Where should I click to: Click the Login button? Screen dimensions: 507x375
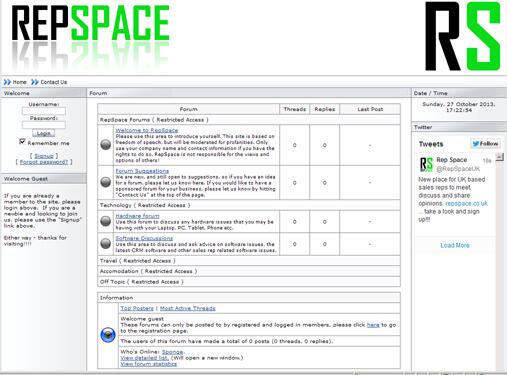[x=44, y=133]
